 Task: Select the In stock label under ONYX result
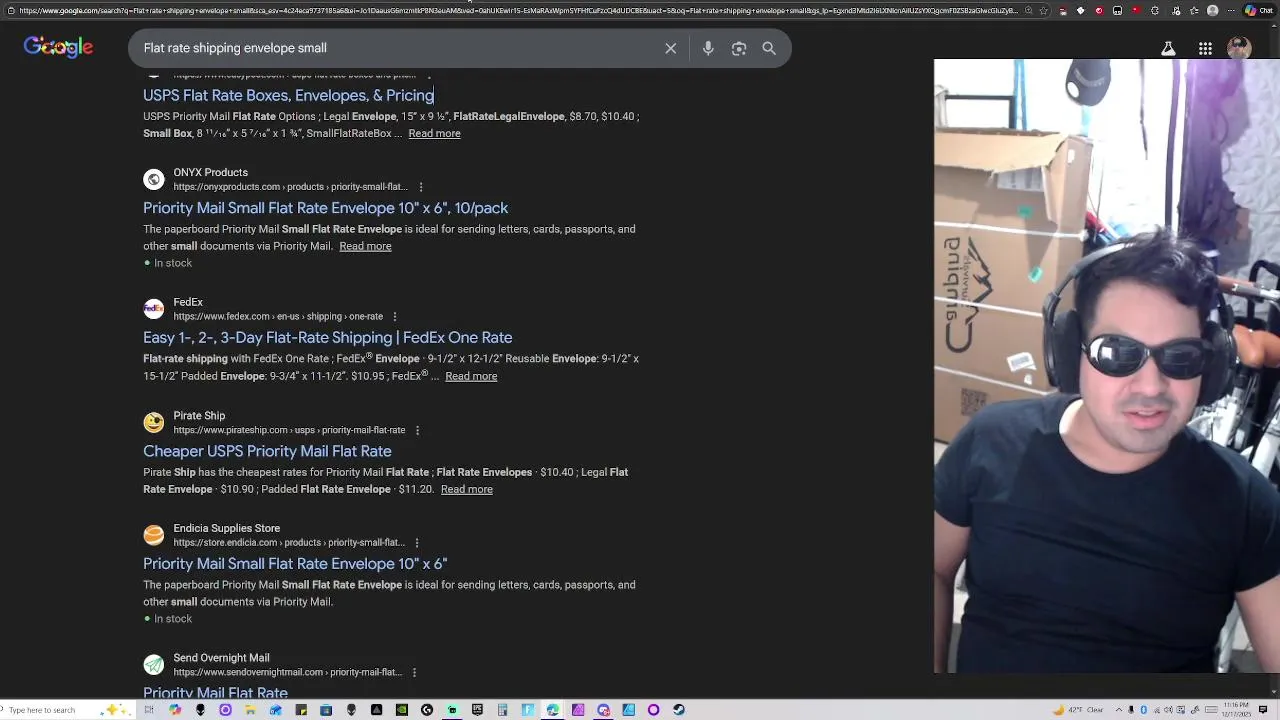point(173,263)
